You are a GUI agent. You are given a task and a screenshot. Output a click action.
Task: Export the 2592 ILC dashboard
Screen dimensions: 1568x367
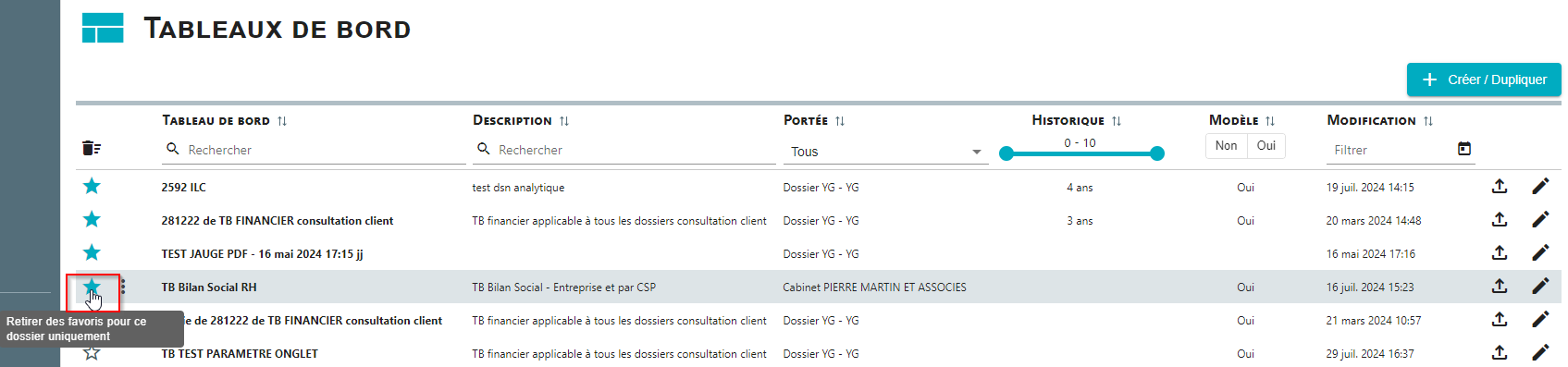point(1500,187)
